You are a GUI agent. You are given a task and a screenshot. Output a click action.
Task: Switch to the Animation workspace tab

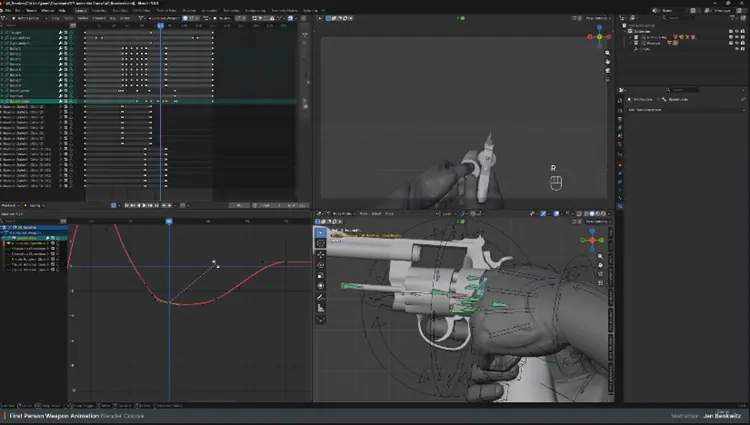tap(209, 10)
